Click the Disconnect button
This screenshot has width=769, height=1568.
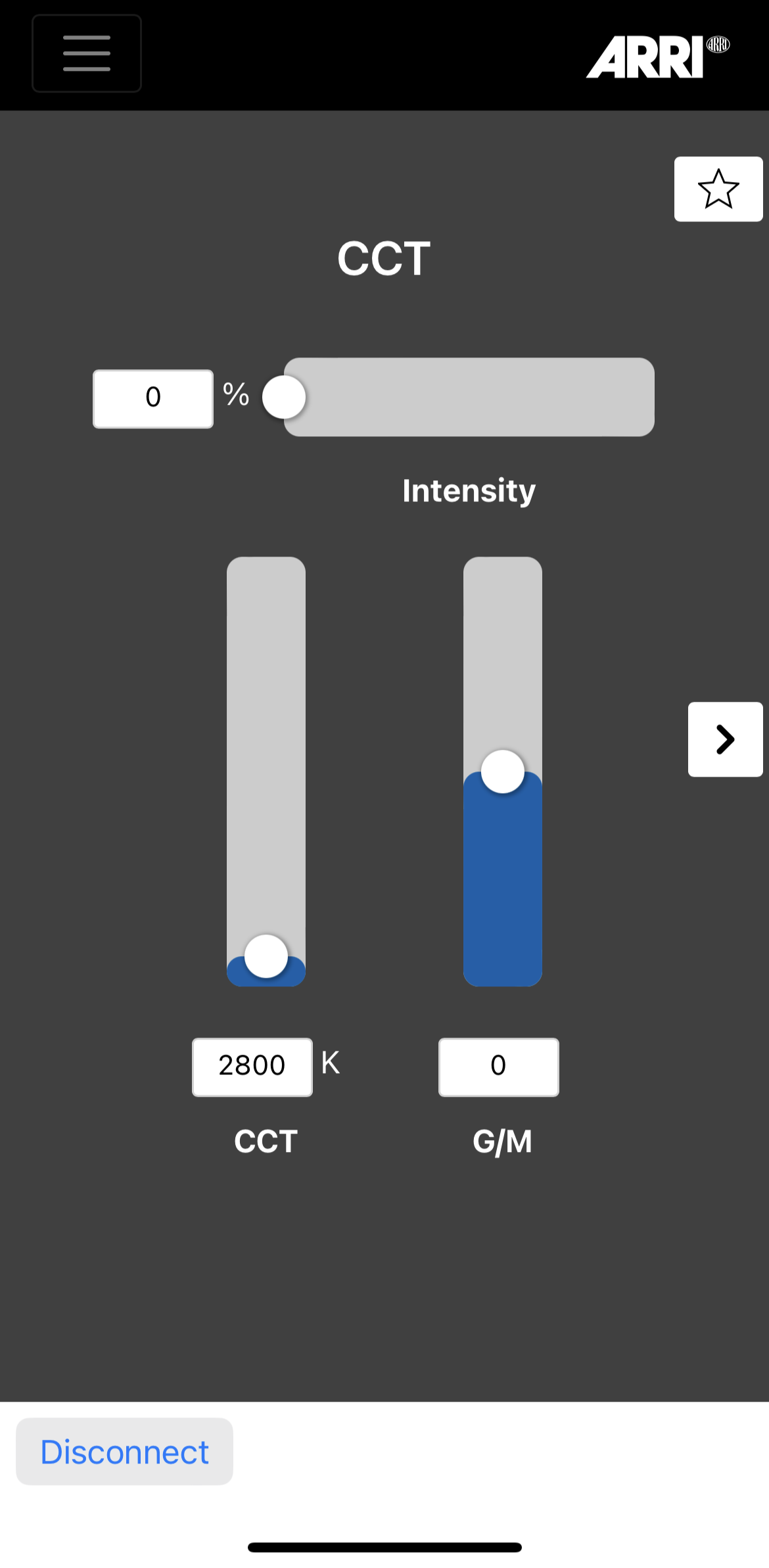(124, 1452)
